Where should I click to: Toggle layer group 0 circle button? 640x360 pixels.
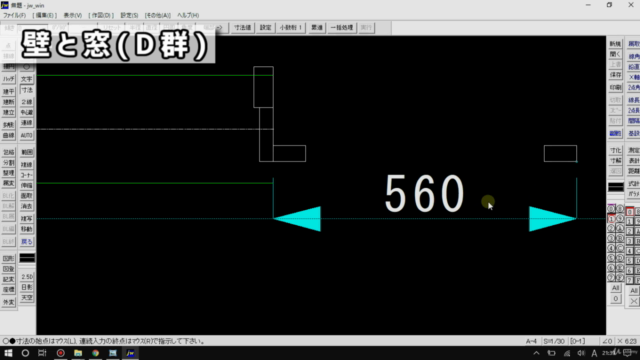pos(611,209)
